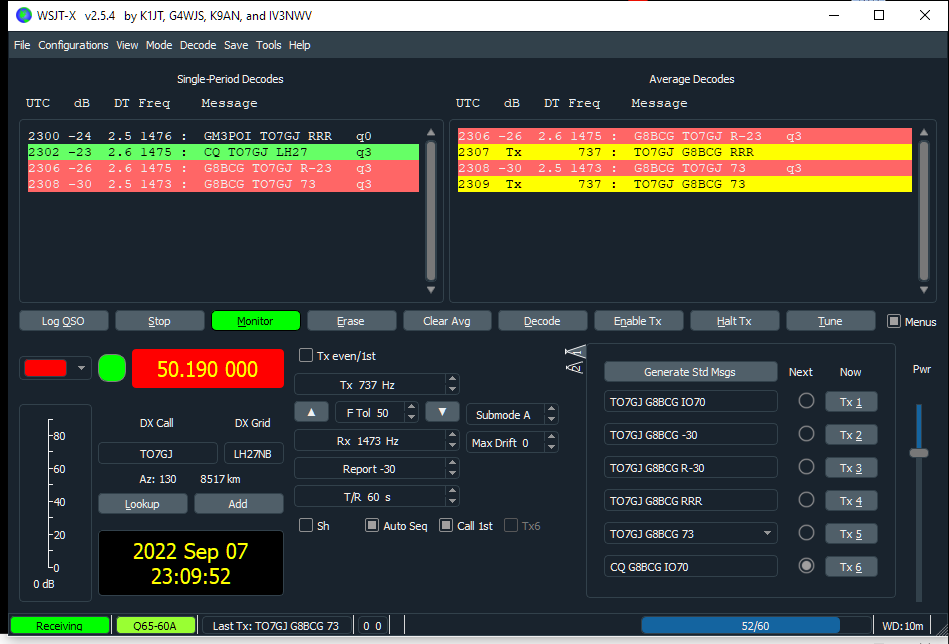Decrease Max Drift 0 with down stepper
This screenshot has height=644, width=949.
click(551, 447)
